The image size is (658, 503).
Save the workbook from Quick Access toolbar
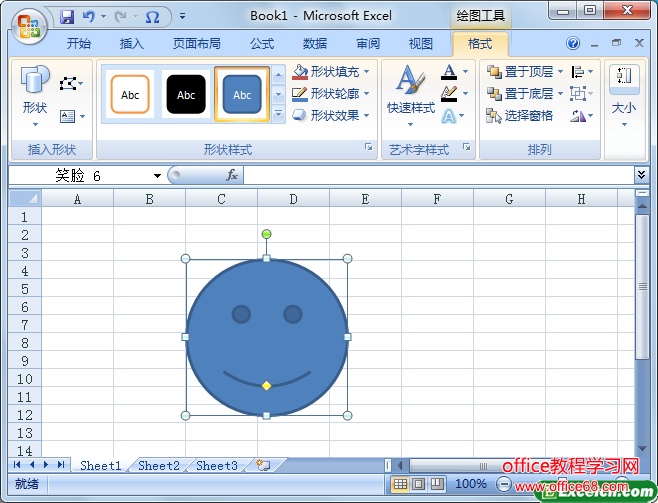click(x=67, y=17)
